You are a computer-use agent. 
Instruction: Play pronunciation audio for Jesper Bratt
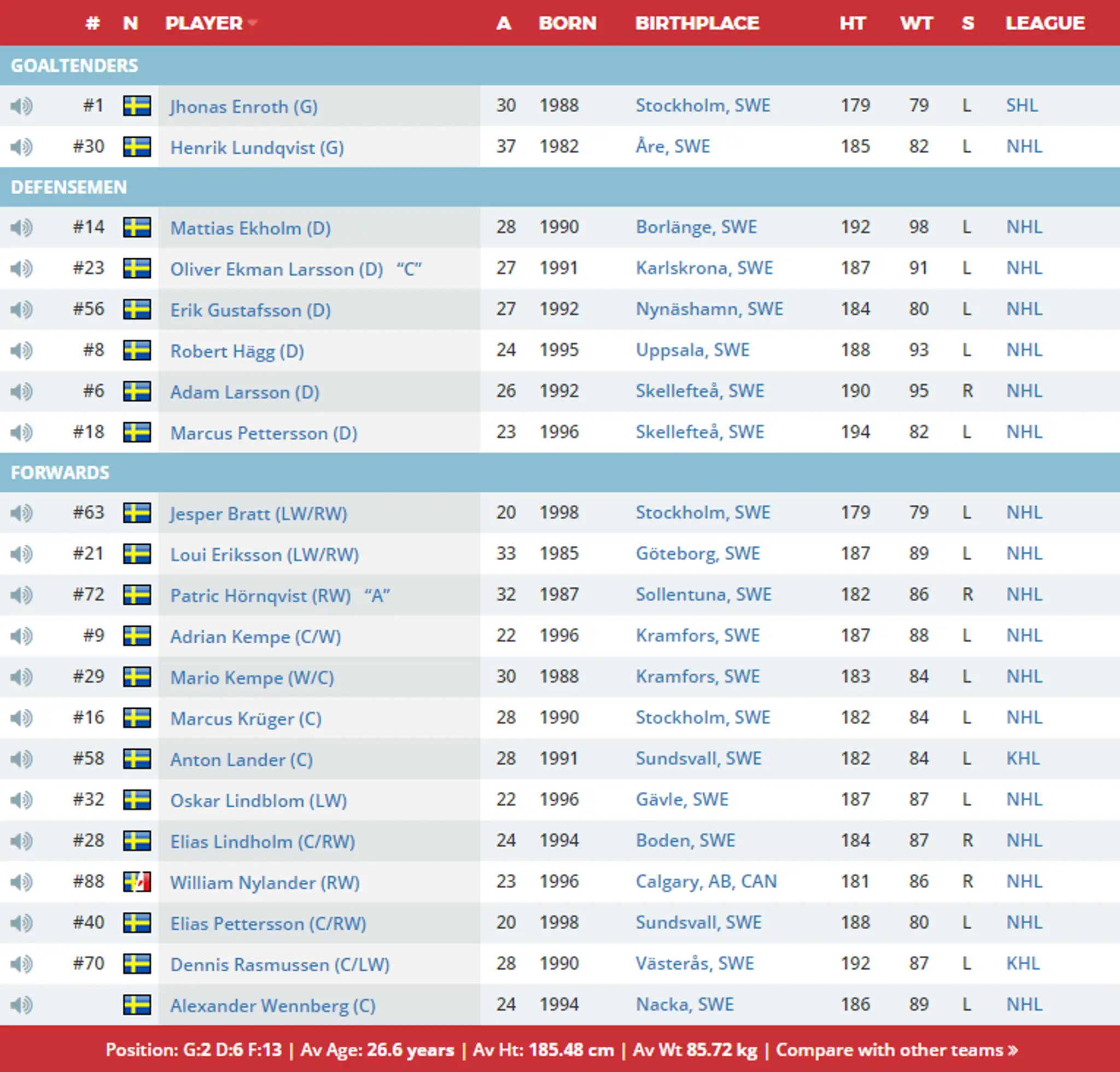point(22,513)
